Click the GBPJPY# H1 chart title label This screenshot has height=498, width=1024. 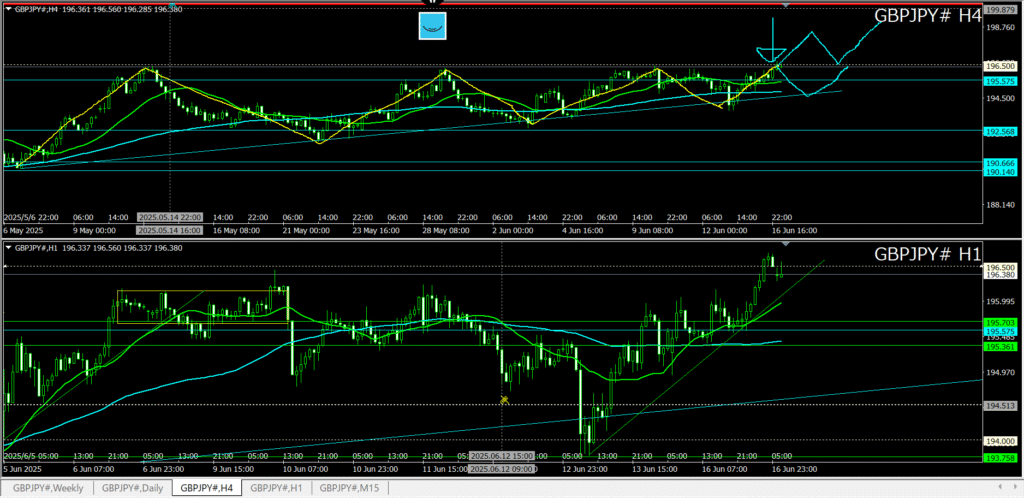[x=928, y=255]
